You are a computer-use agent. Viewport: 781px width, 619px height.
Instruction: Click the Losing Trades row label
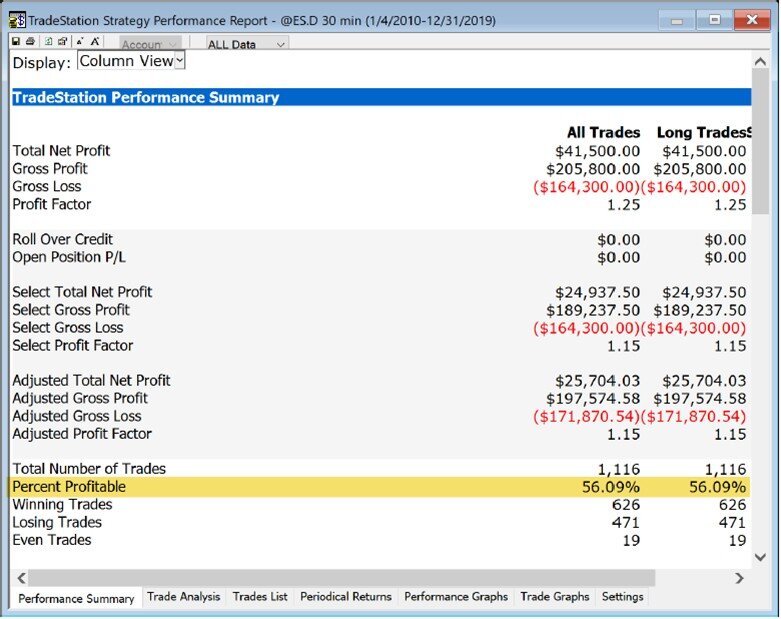click(57, 522)
